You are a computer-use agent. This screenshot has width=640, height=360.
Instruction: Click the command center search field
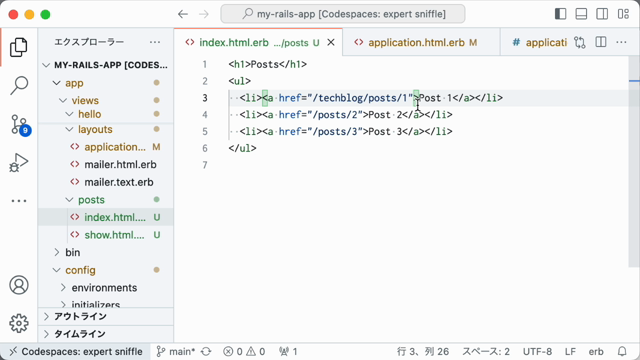click(x=343, y=14)
